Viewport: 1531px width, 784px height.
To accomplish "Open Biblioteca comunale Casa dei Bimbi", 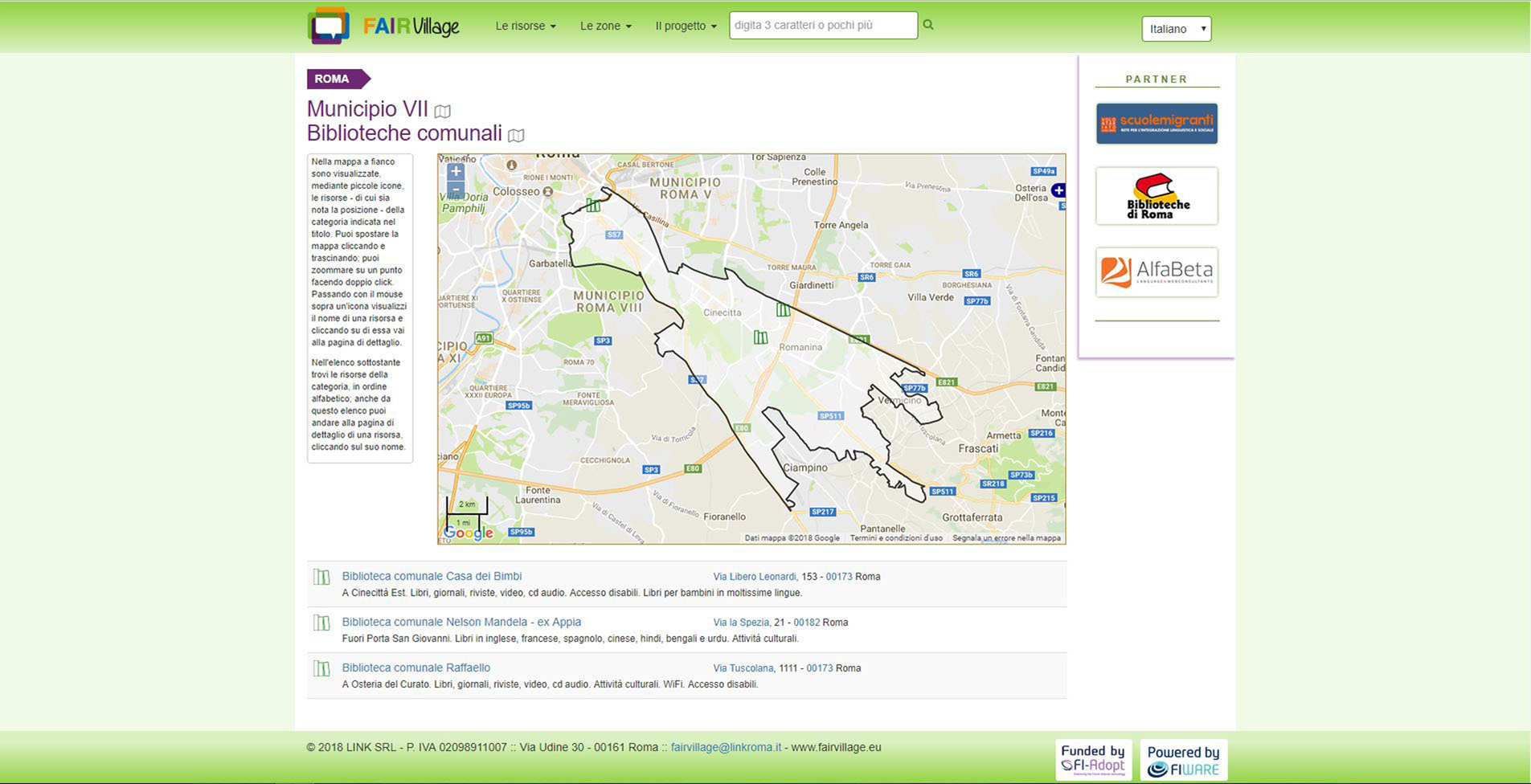I will click(x=432, y=576).
